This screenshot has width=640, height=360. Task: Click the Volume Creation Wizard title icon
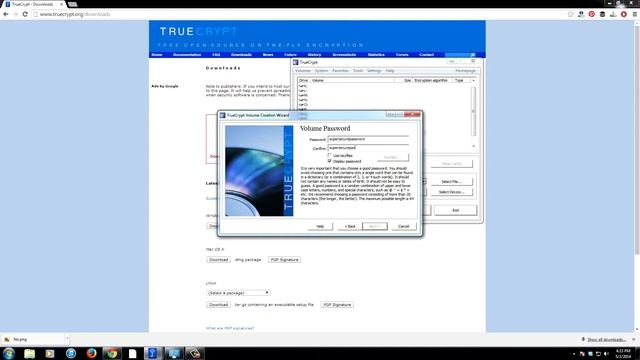(223, 116)
